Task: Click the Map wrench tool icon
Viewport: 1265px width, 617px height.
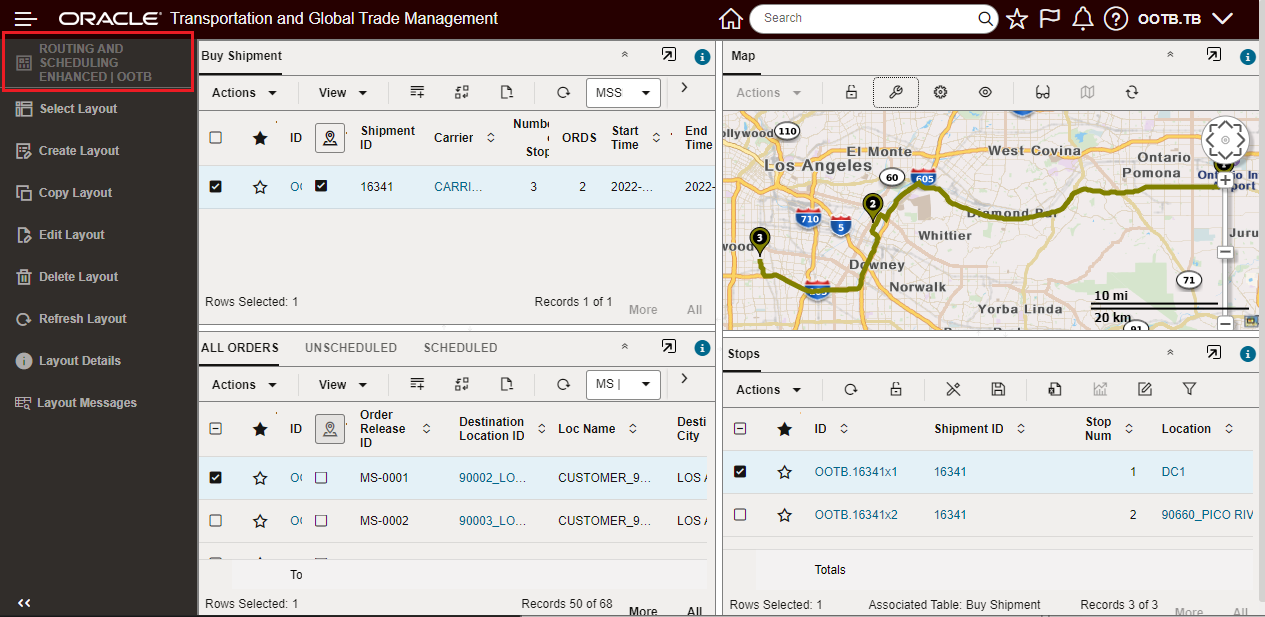Action: coord(895,92)
